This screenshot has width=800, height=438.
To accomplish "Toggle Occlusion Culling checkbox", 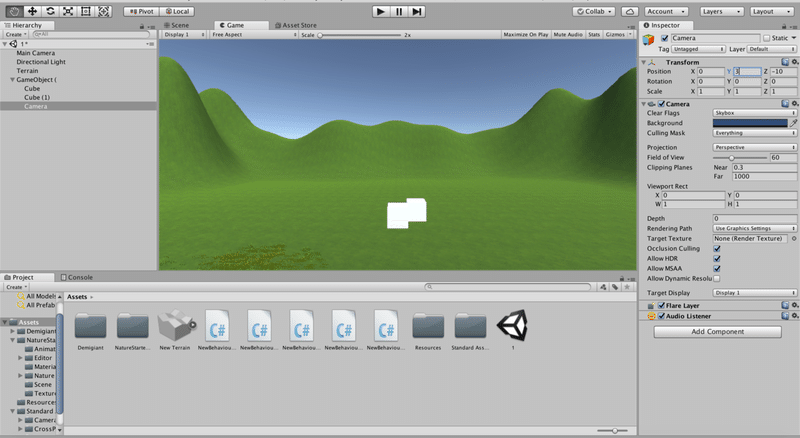I will 717,249.
